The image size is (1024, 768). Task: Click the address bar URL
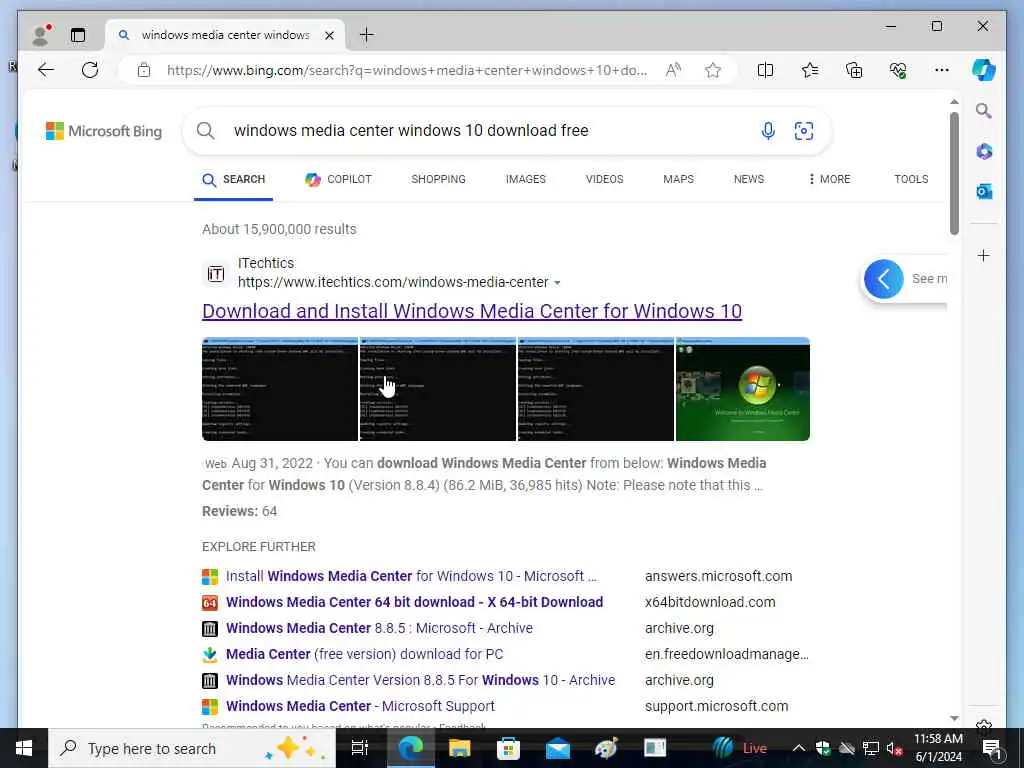407,70
